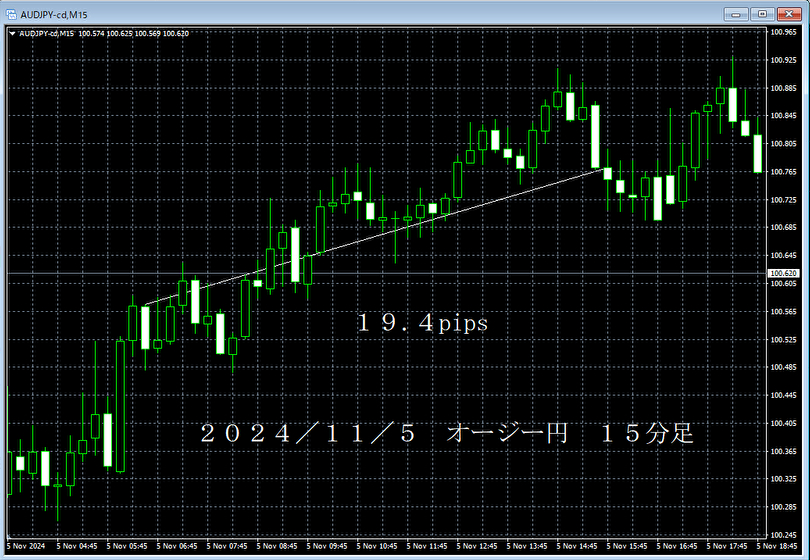
Task: Click the time axis label '5 Nov 17:45'
Action: [727, 546]
